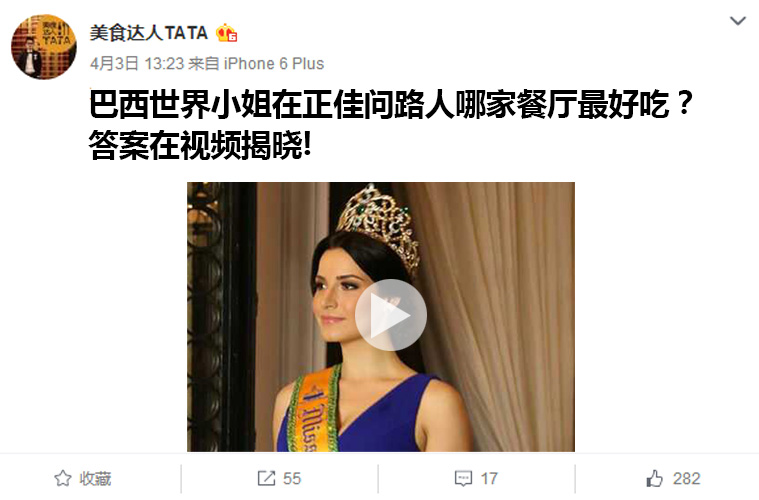Click the tiara in the video thumbnail

point(379,227)
